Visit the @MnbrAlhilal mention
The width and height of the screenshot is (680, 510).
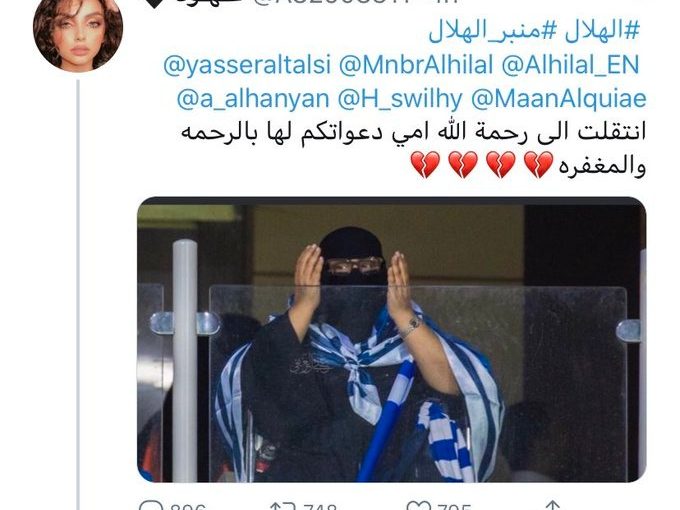pyautogui.click(x=416, y=65)
